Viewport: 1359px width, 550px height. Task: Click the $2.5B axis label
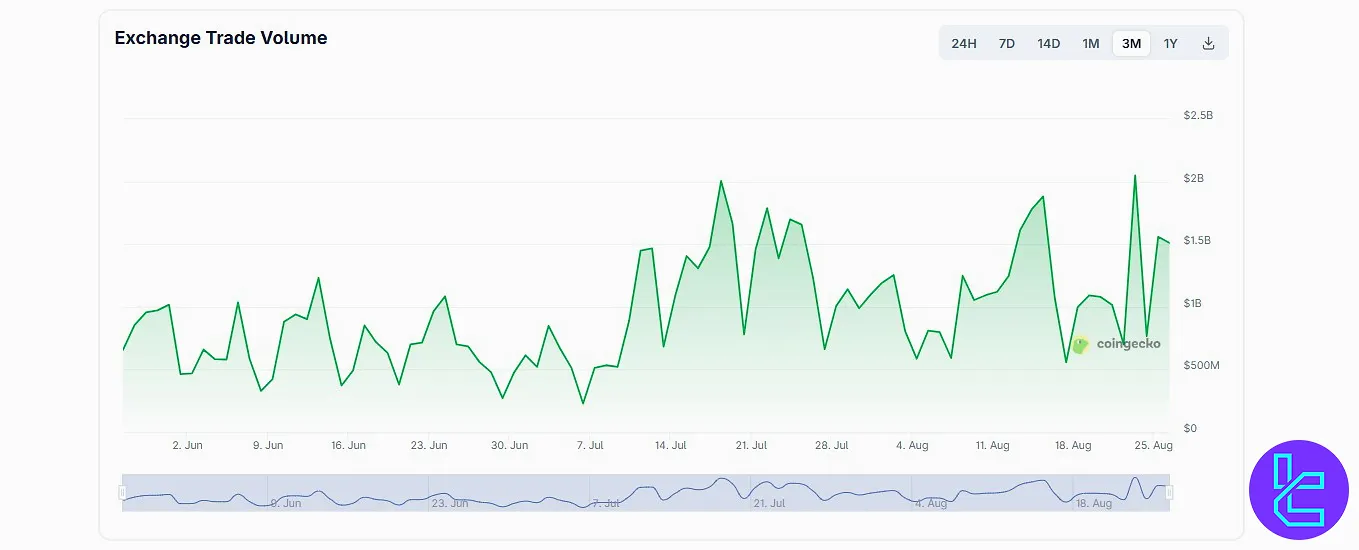pyautogui.click(x=1198, y=115)
